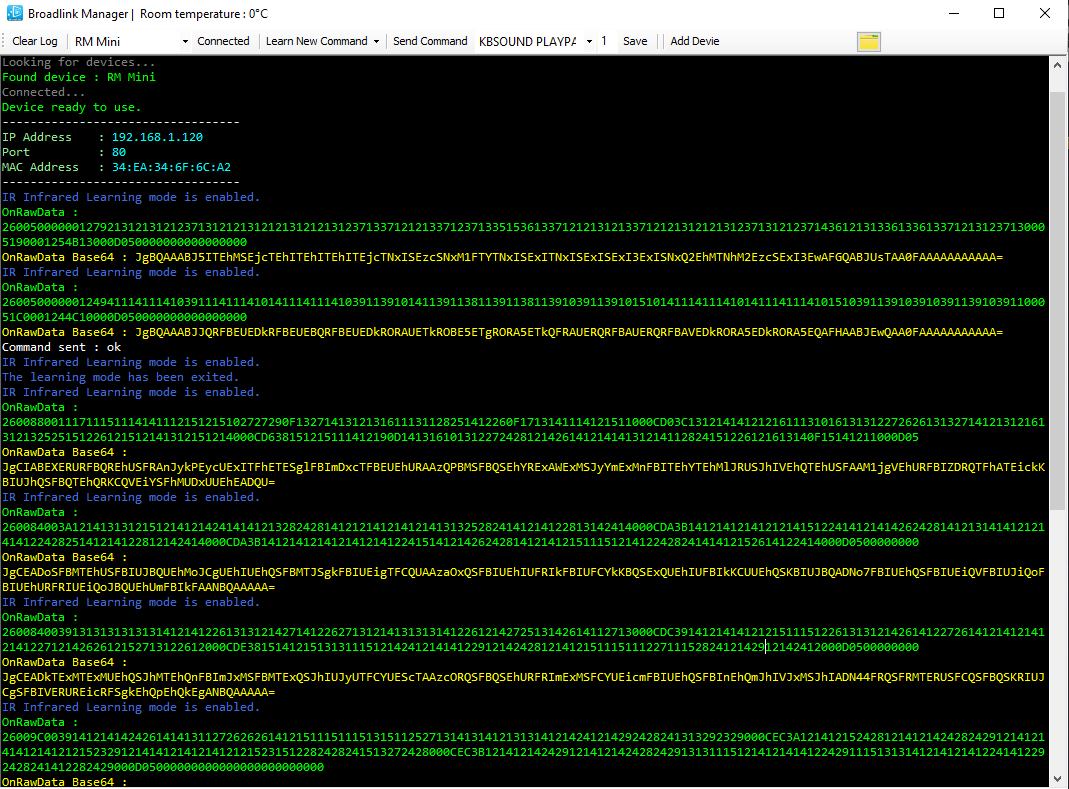The height and width of the screenshot is (789, 1069).
Task: Save the learned command
Action: coord(635,41)
